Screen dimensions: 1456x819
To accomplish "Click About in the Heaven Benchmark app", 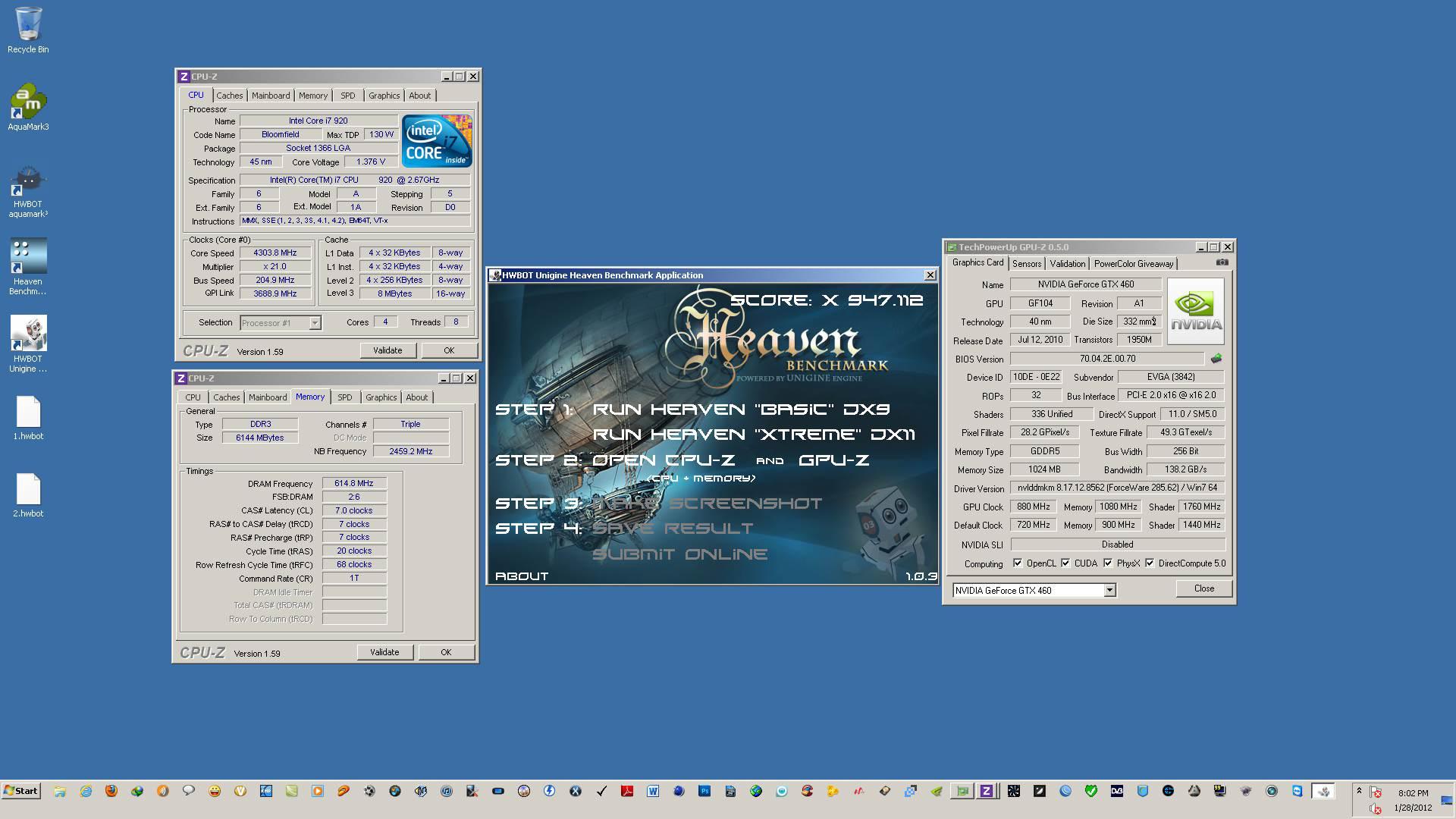I will tap(522, 576).
